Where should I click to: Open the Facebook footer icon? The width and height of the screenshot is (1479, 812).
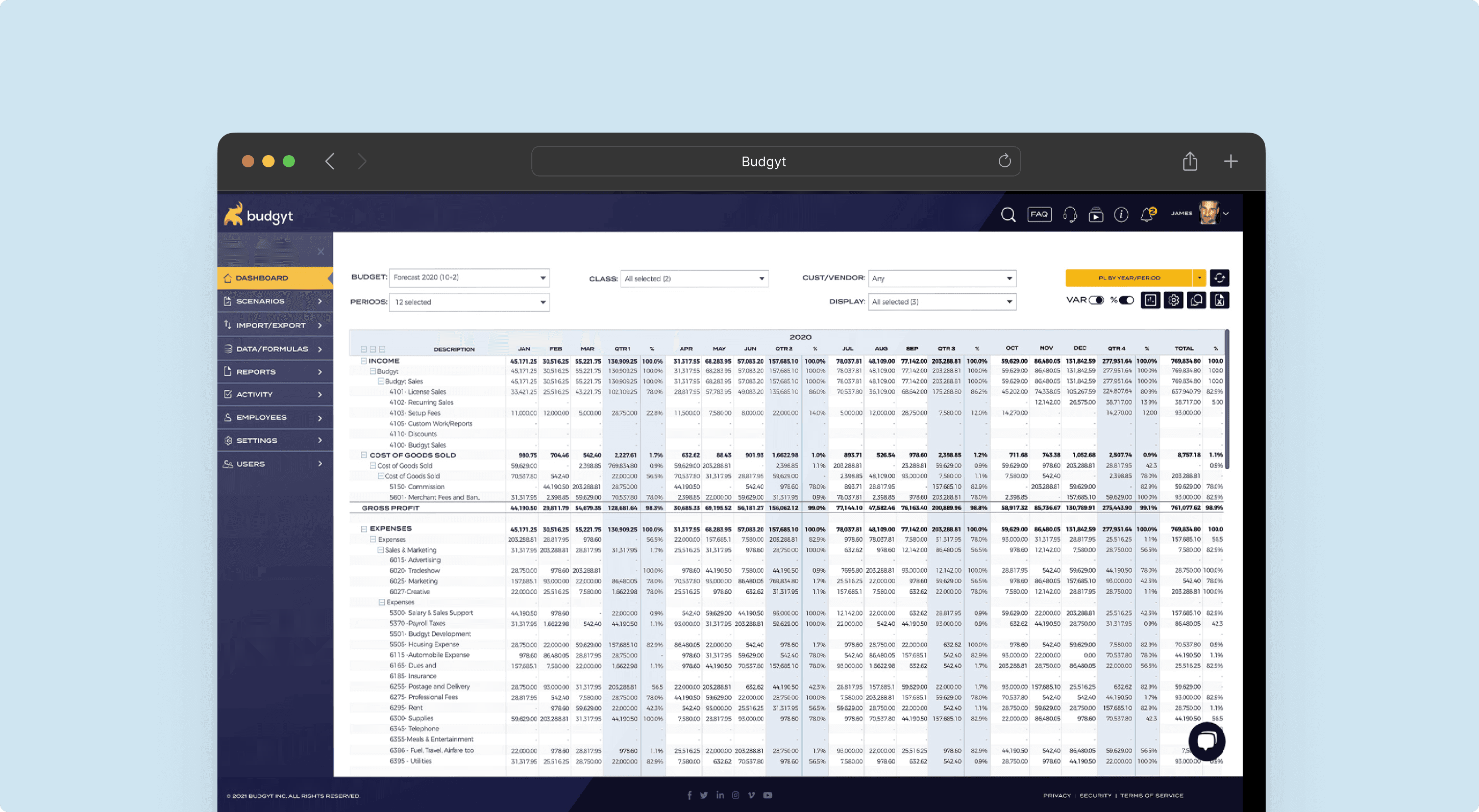coord(689,795)
